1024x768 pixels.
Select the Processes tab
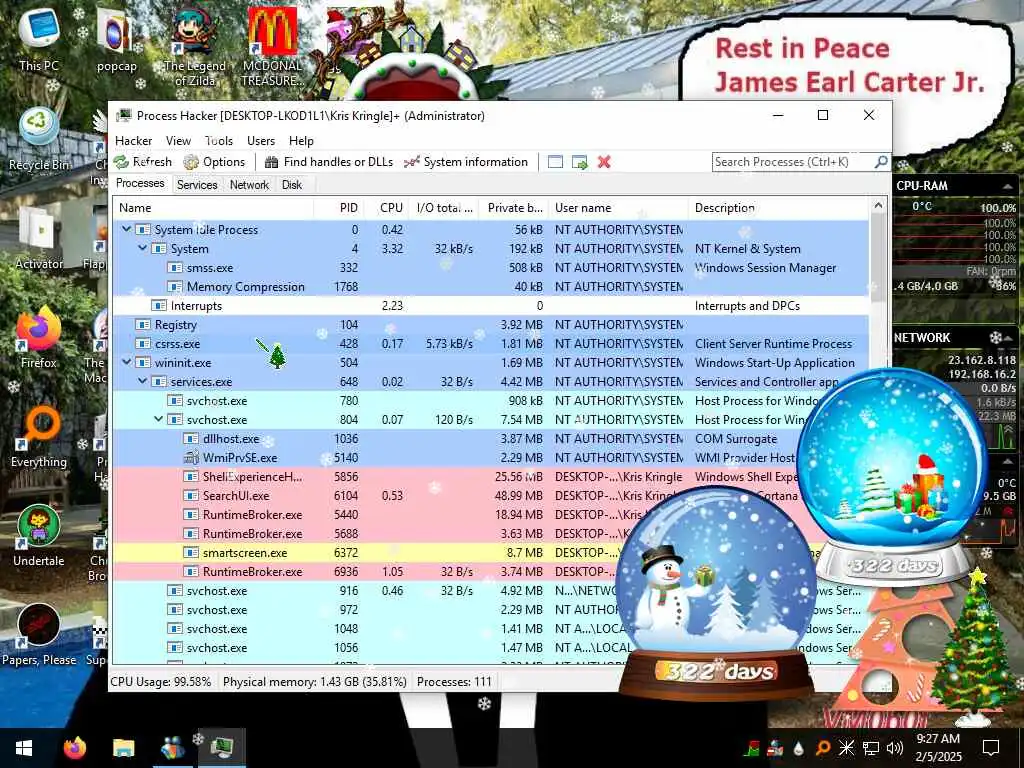pyautogui.click(x=140, y=184)
